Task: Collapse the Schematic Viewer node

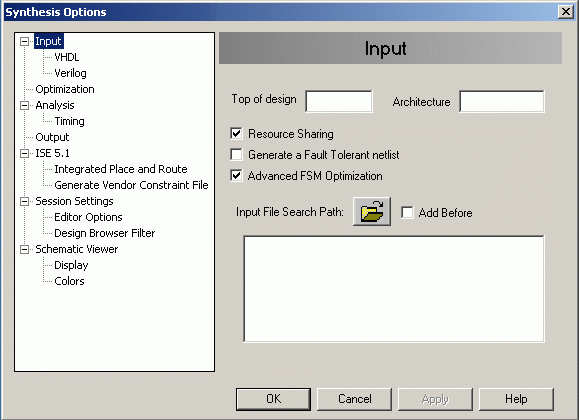Action: tap(24, 249)
